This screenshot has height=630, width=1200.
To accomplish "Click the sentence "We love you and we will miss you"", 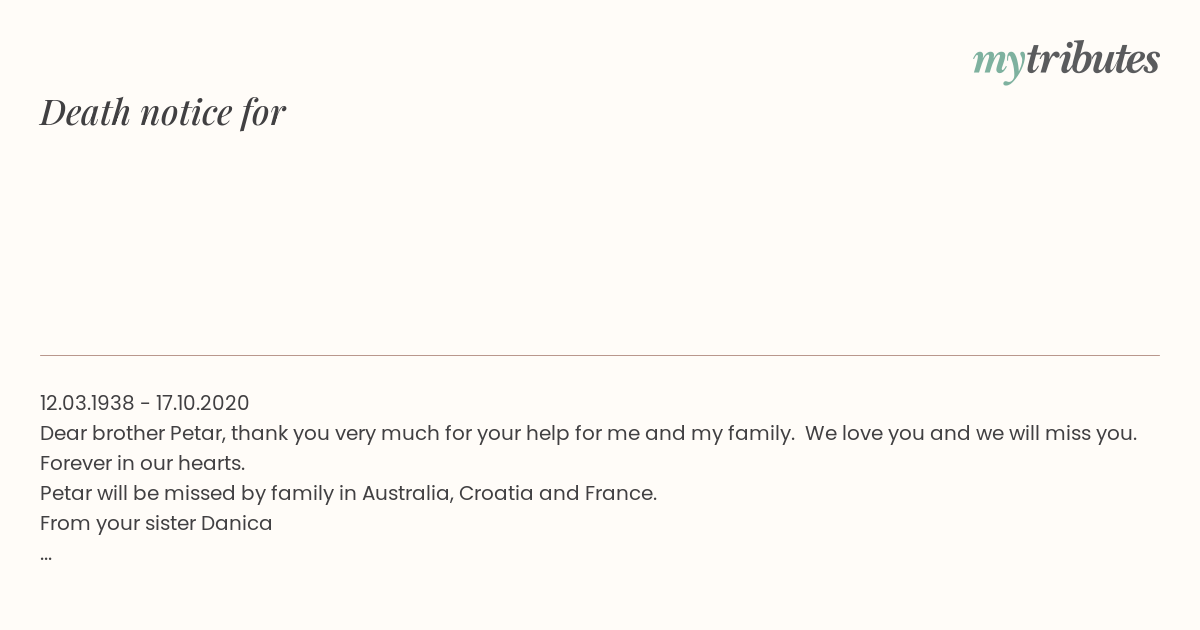I will (969, 434).
